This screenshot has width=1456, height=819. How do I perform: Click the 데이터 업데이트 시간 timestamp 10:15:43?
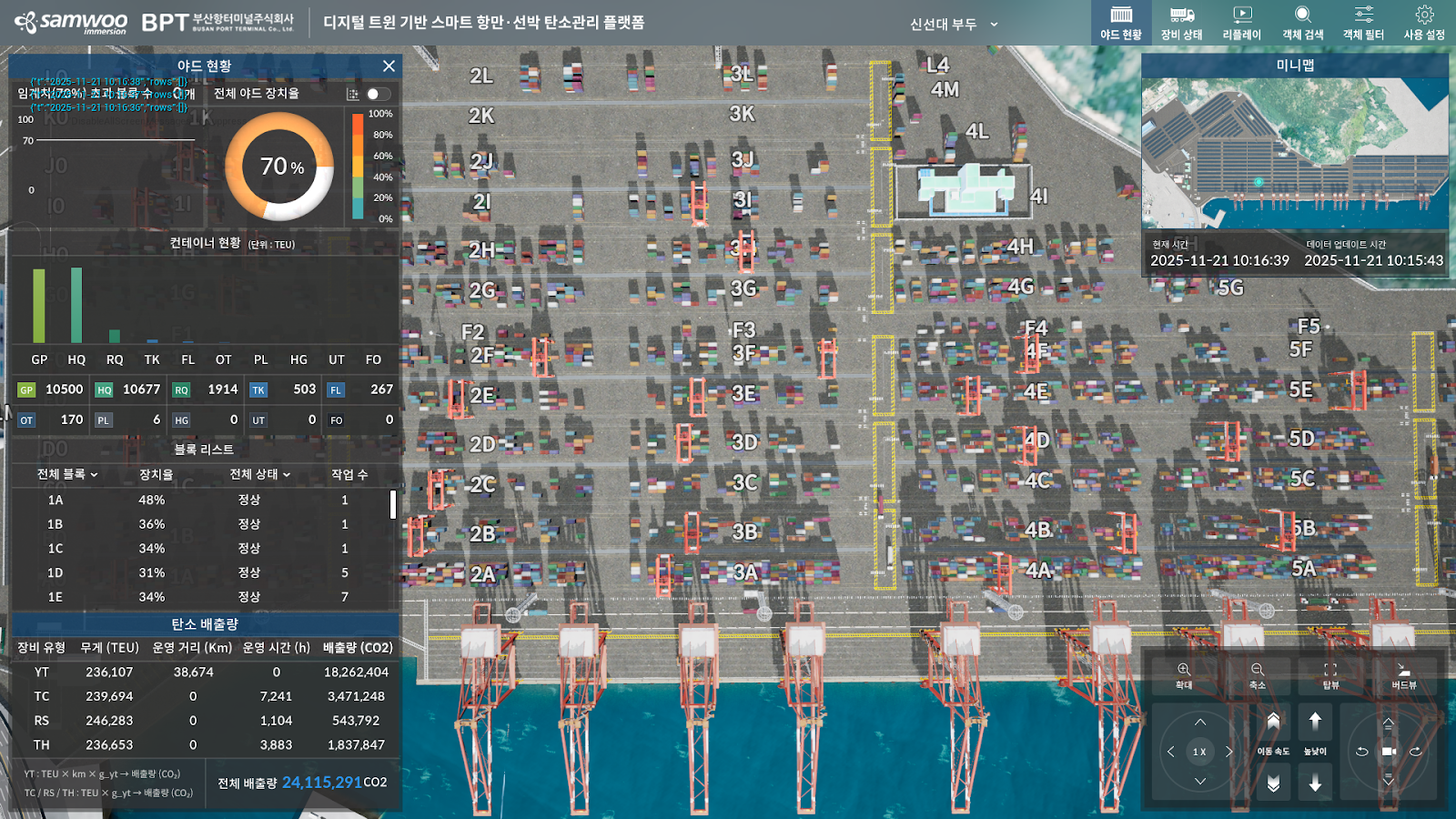[1373, 260]
